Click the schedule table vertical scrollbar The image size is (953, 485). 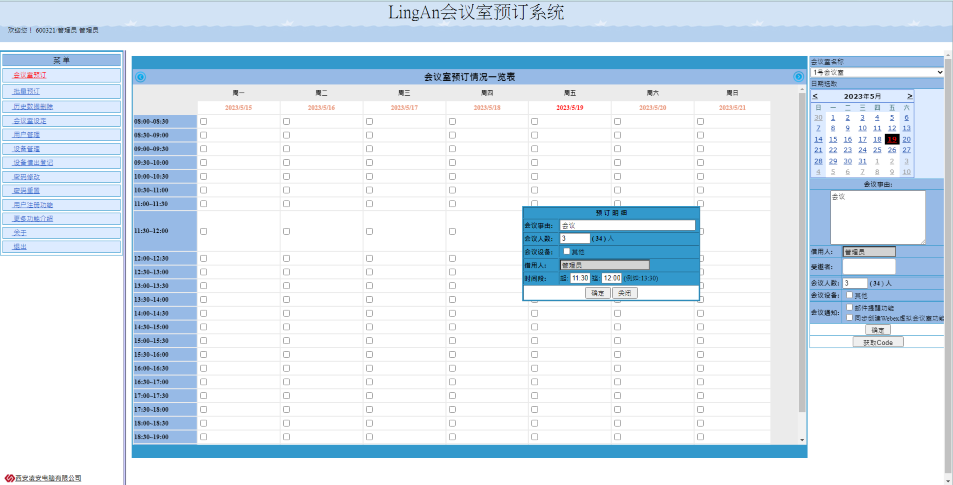pos(801,250)
